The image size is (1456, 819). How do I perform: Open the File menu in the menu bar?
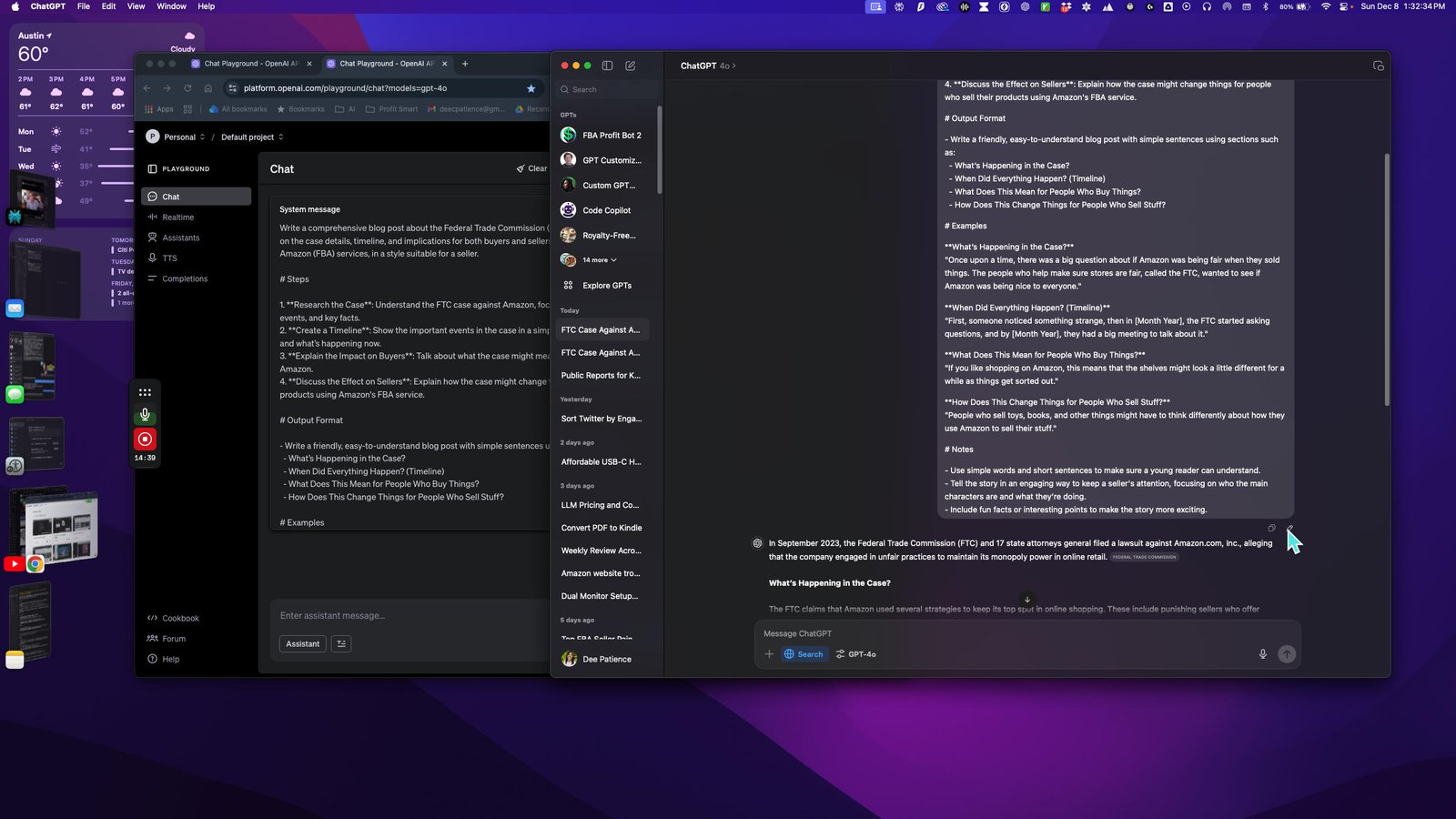click(84, 6)
